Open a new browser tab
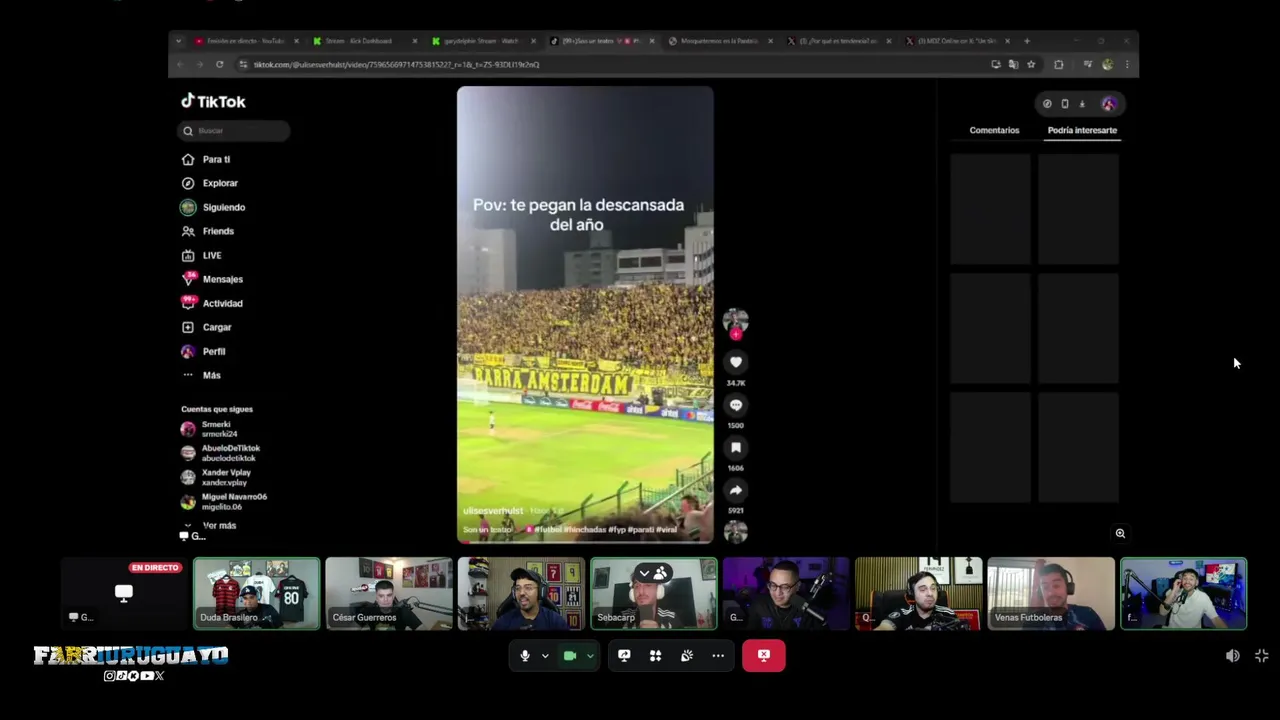 (x=1027, y=41)
